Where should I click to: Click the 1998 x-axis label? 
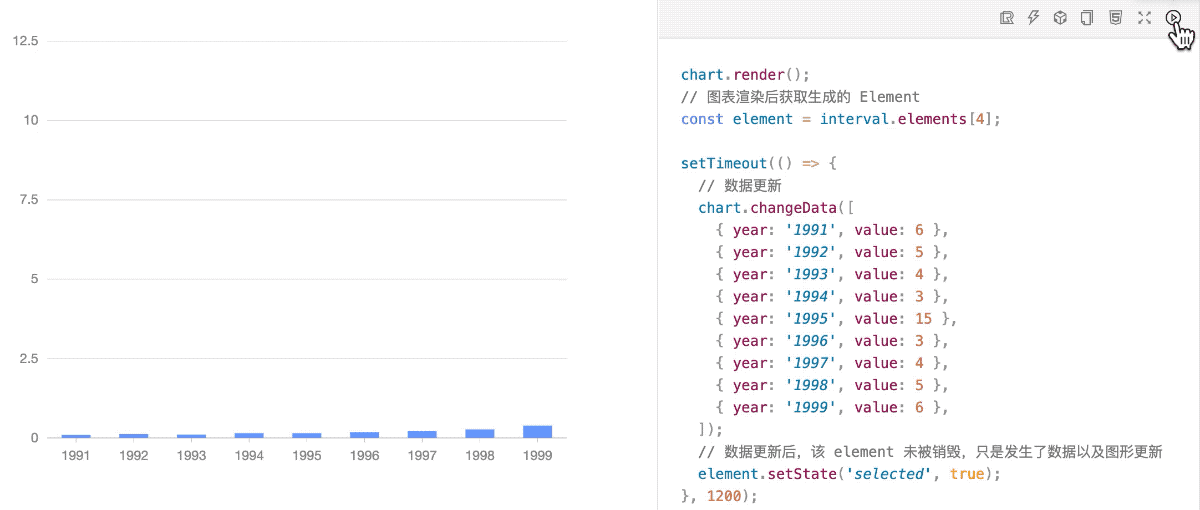coord(480,455)
